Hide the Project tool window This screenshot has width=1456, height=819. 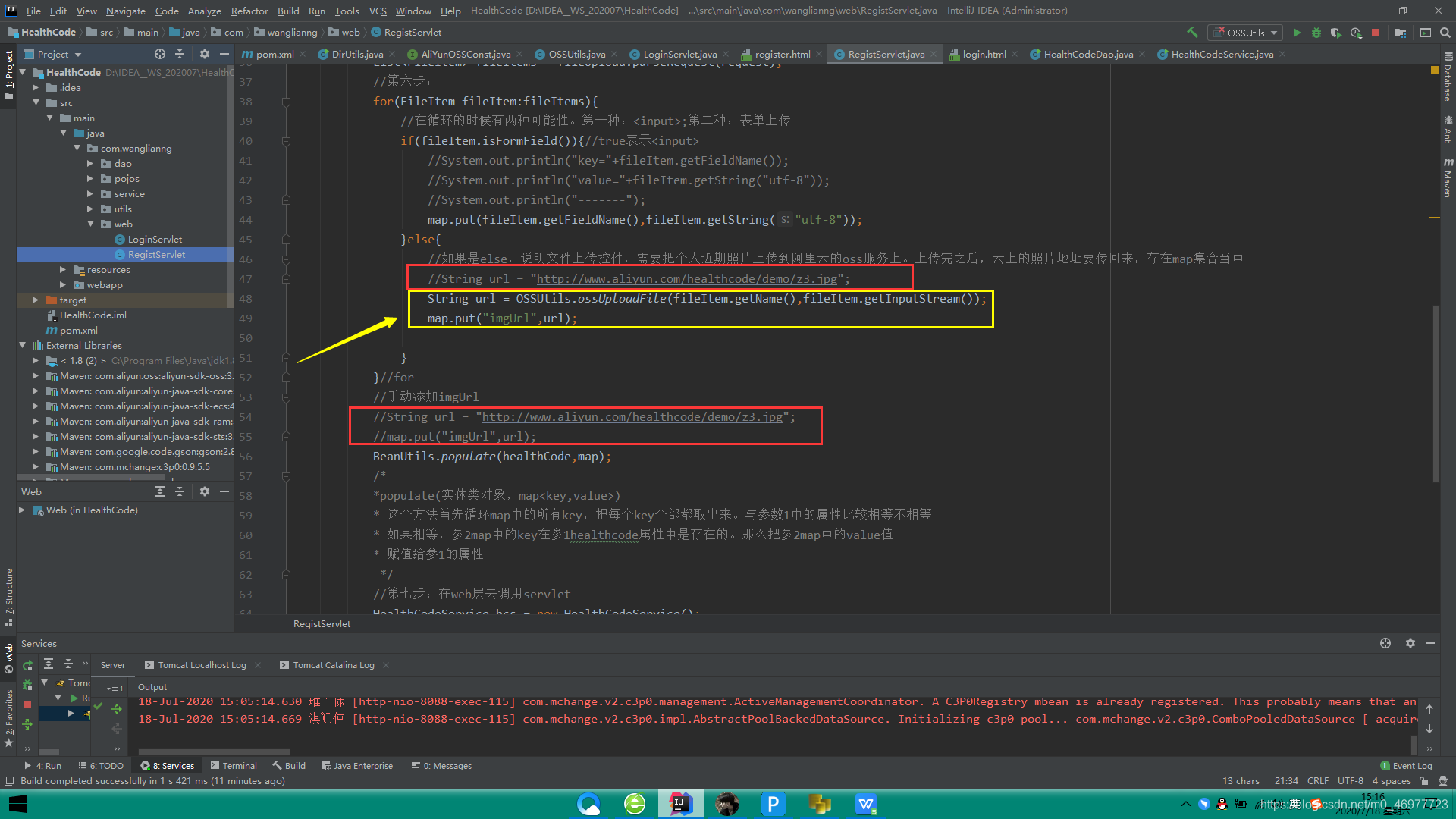click(224, 54)
